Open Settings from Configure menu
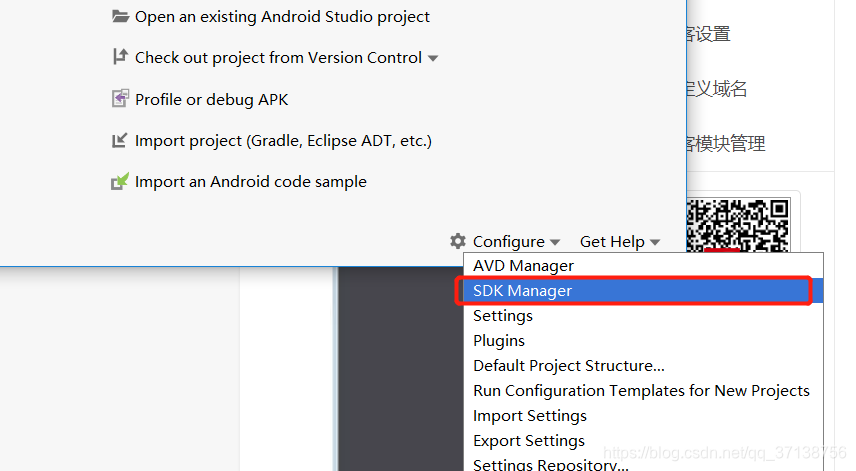856x471 pixels. coord(643,315)
